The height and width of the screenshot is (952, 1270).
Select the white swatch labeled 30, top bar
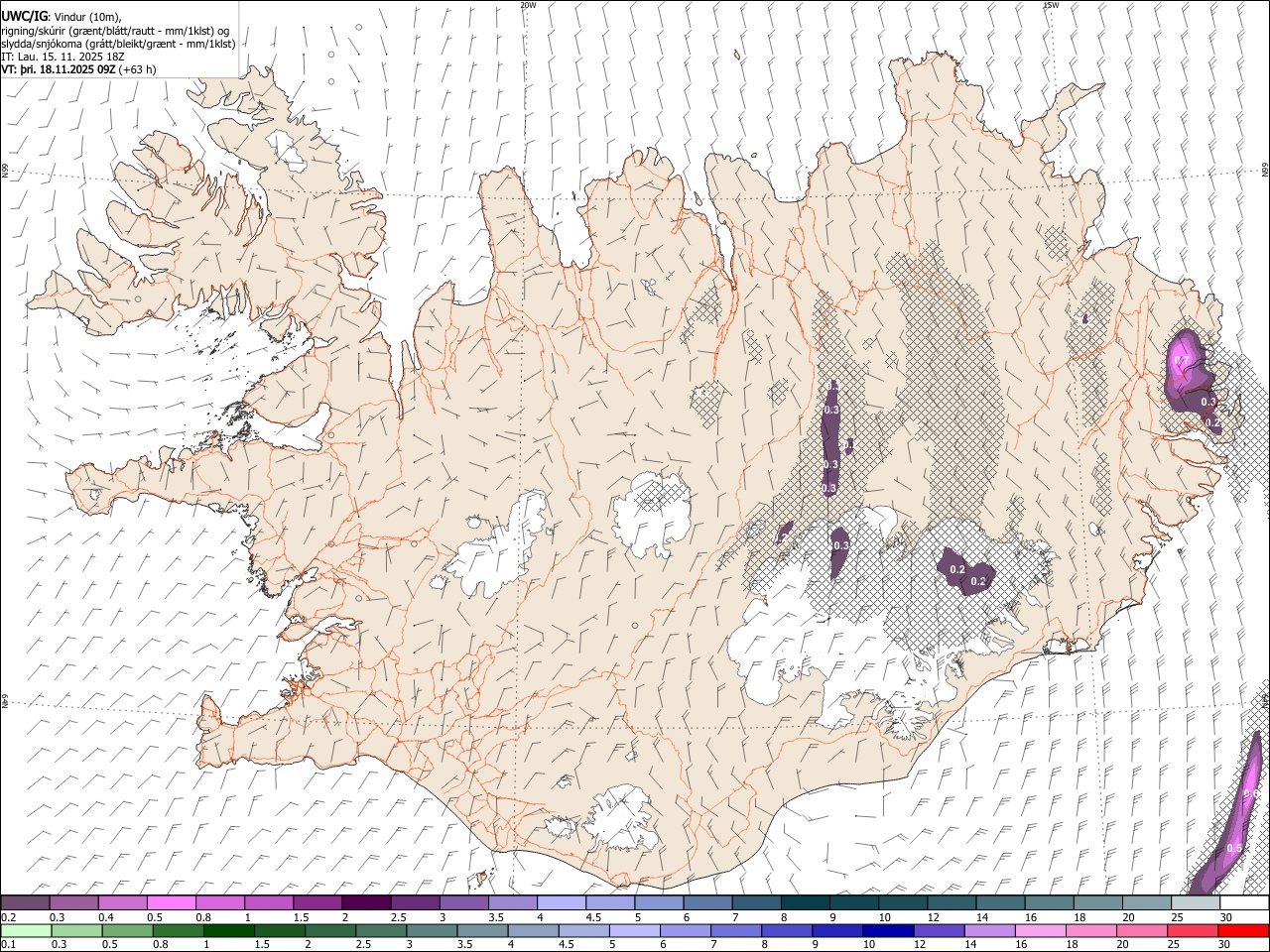pos(1244,902)
